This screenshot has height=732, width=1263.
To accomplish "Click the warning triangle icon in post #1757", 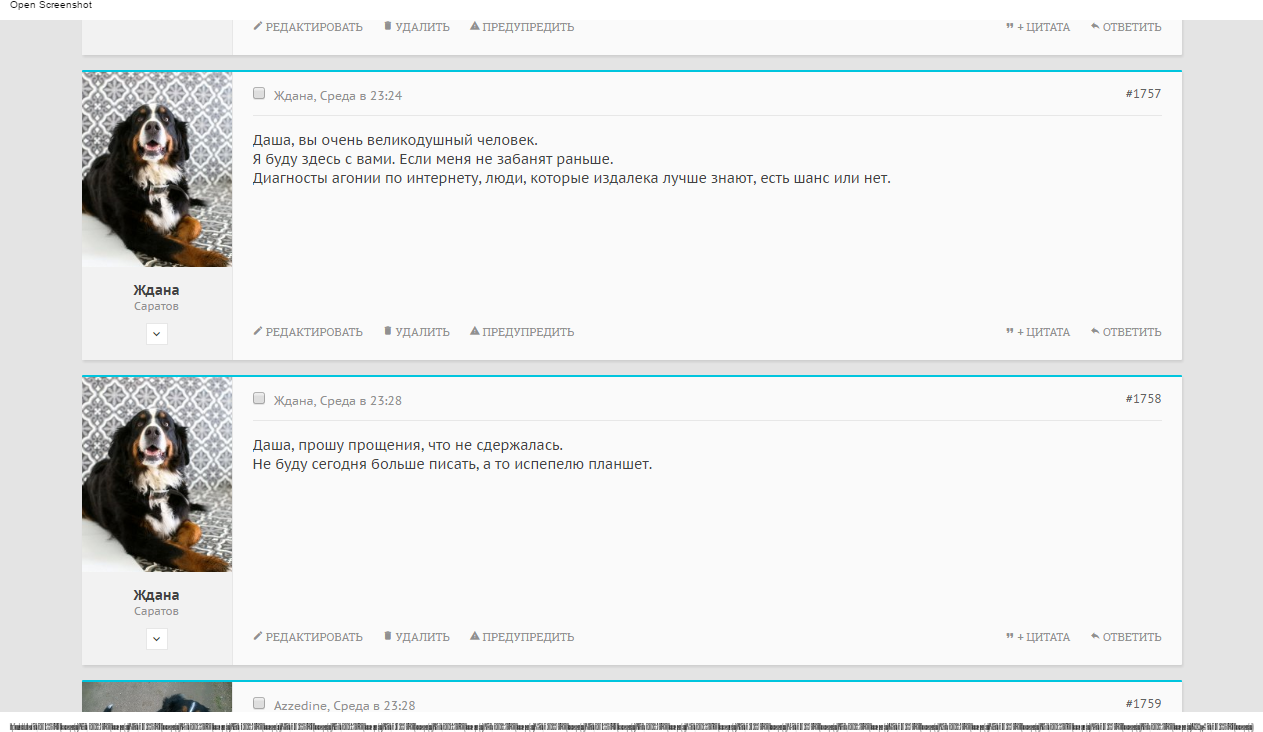I will tap(475, 331).
